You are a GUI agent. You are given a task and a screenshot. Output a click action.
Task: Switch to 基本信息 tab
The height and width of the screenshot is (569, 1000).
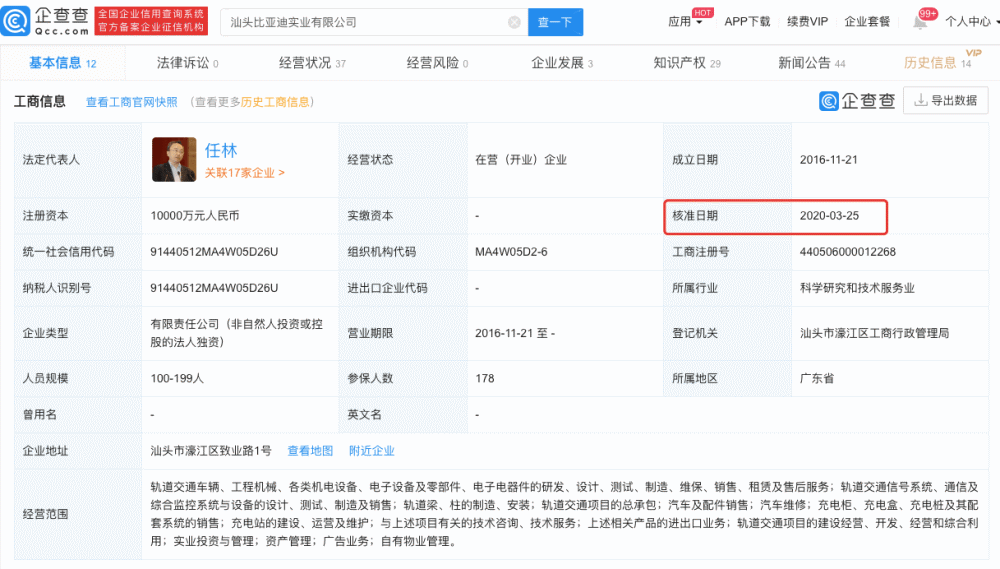[62, 63]
